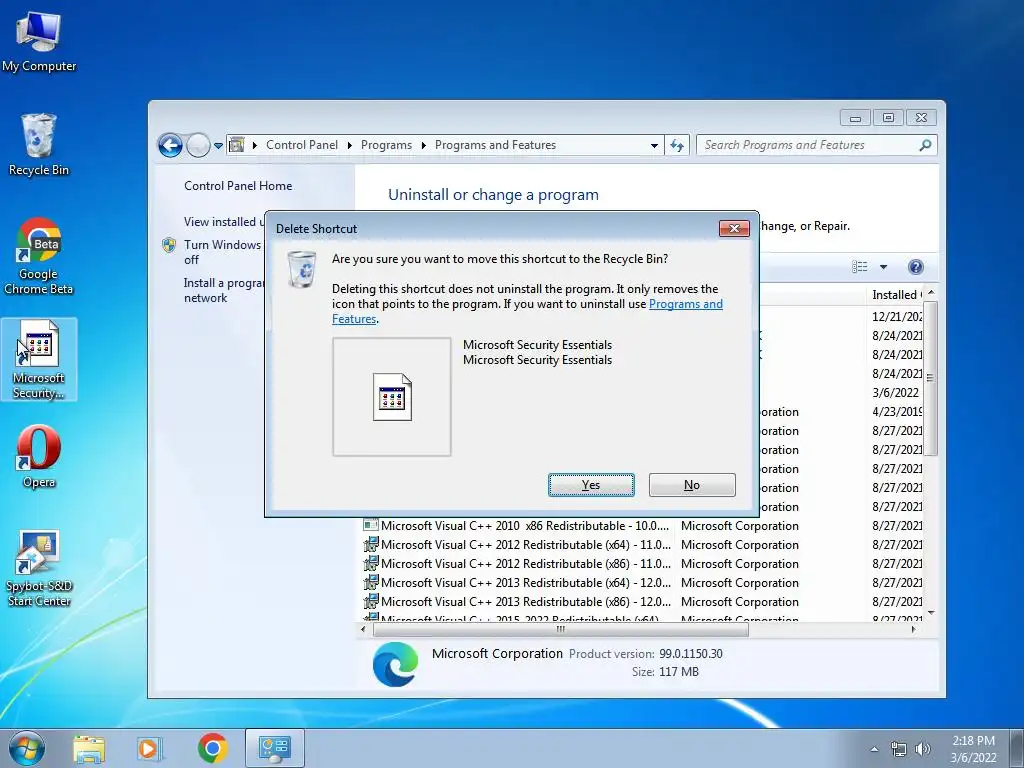Select Programs and Features in breadcrumb
Image resolution: width=1024 pixels, height=768 pixels.
coord(495,145)
